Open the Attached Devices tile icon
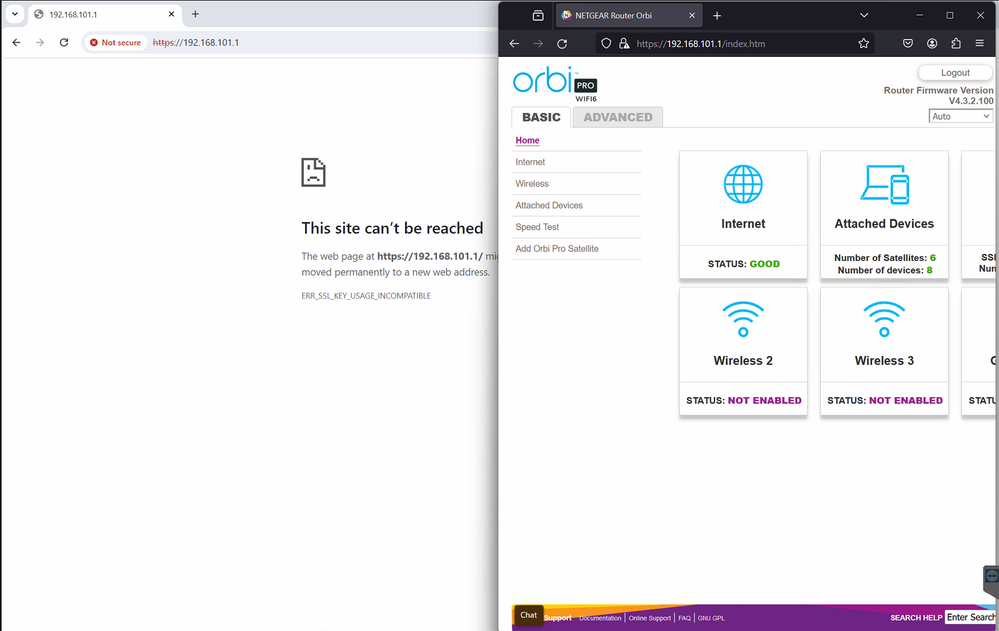 (884, 184)
